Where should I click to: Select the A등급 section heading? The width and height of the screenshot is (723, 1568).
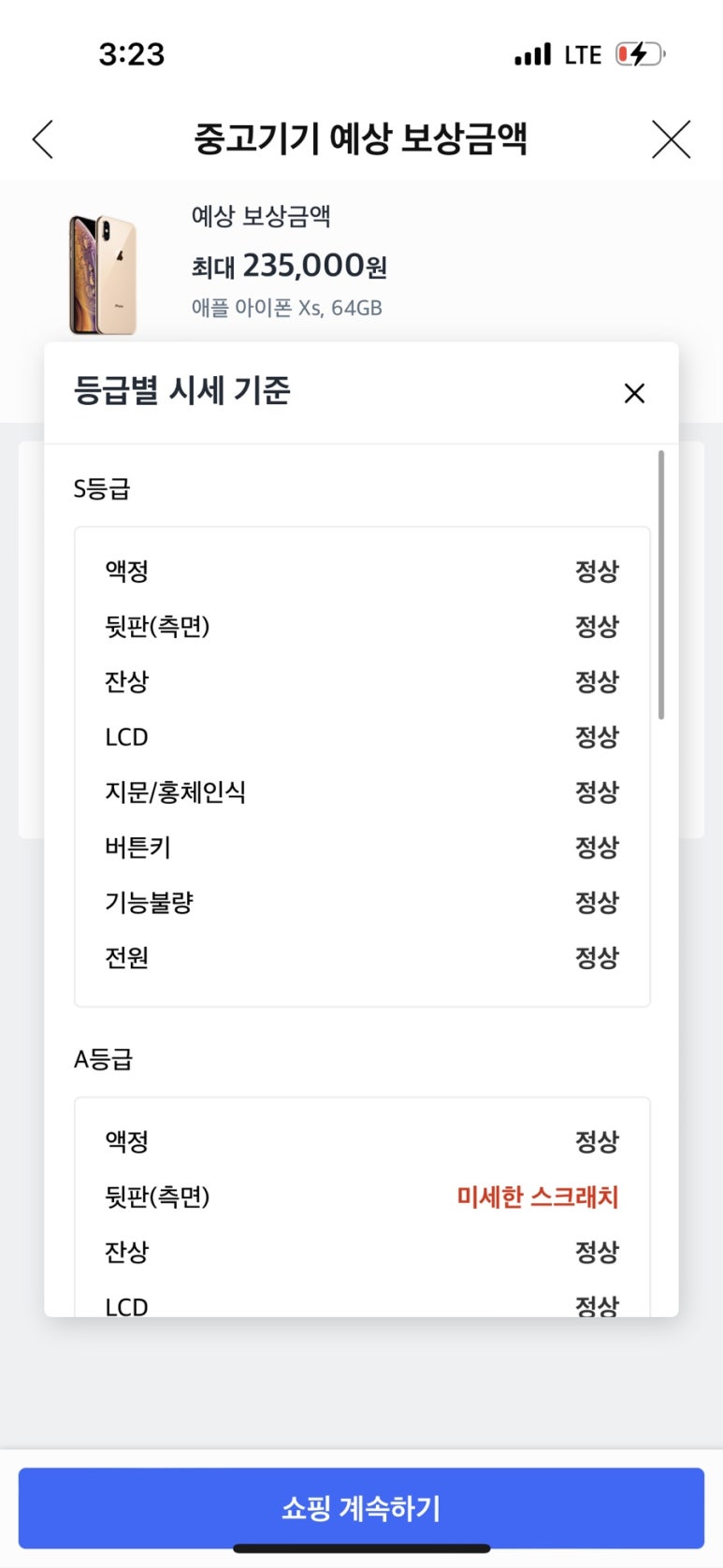pos(103,1059)
